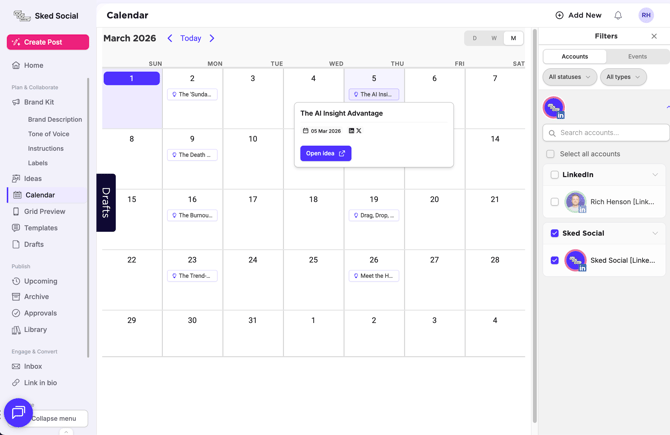Open the RH user avatar menu
Screen dimensions: 670x435
click(646, 15)
